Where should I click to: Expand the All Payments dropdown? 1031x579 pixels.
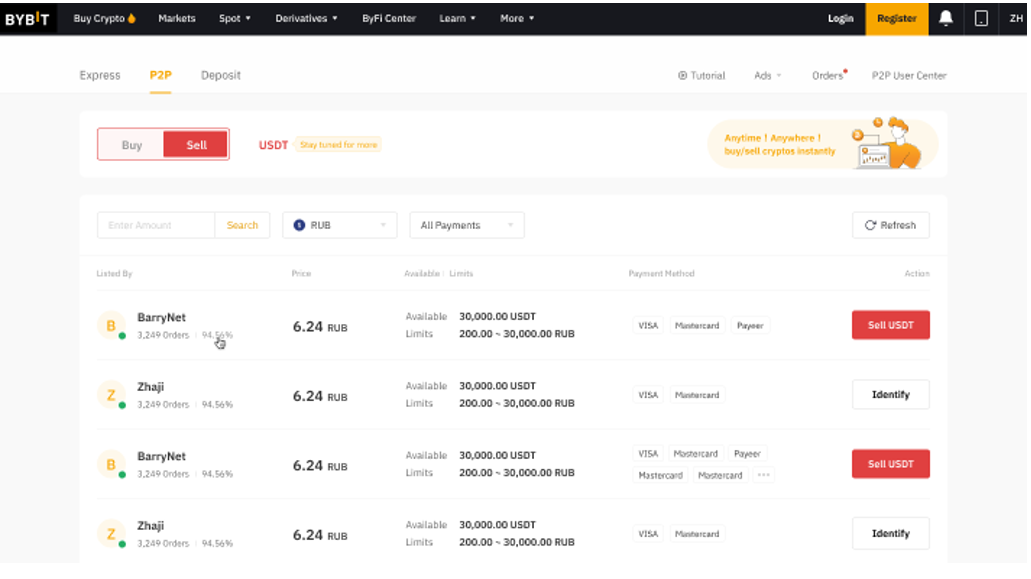point(467,225)
